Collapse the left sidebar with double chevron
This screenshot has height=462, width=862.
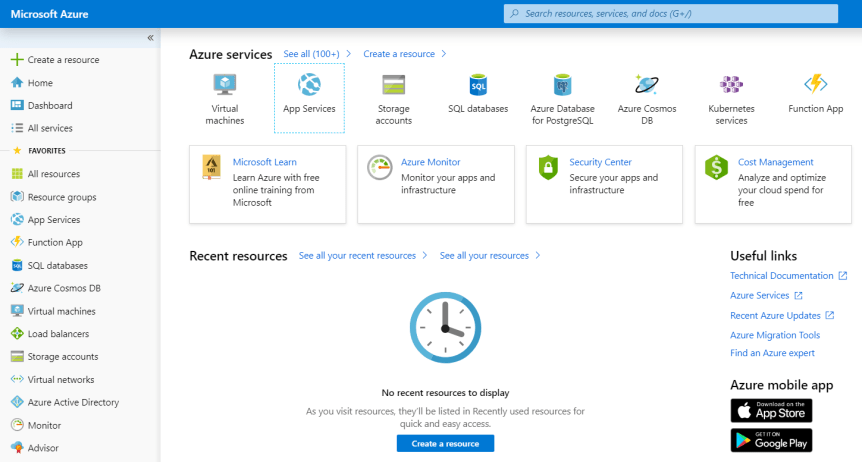point(150,37)
